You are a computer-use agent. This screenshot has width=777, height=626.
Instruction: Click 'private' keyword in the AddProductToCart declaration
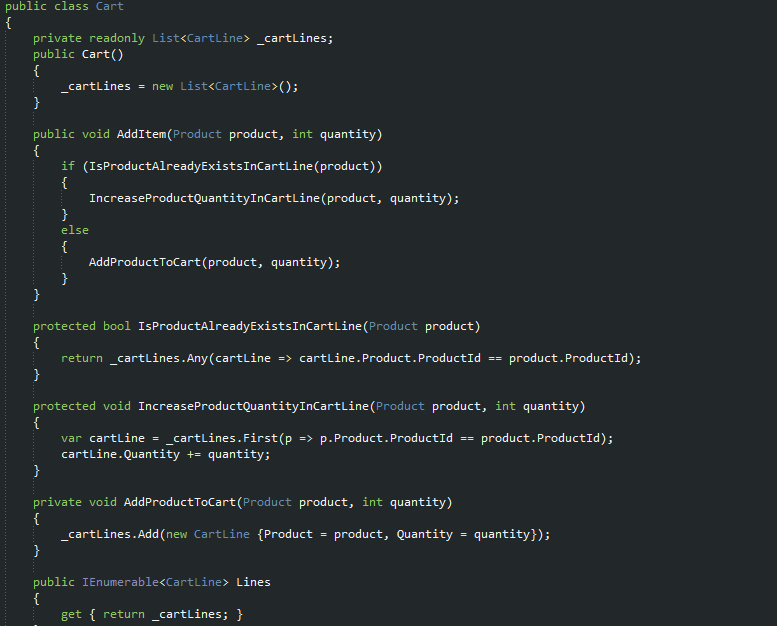pyautogui.click(x=57, y=502)
